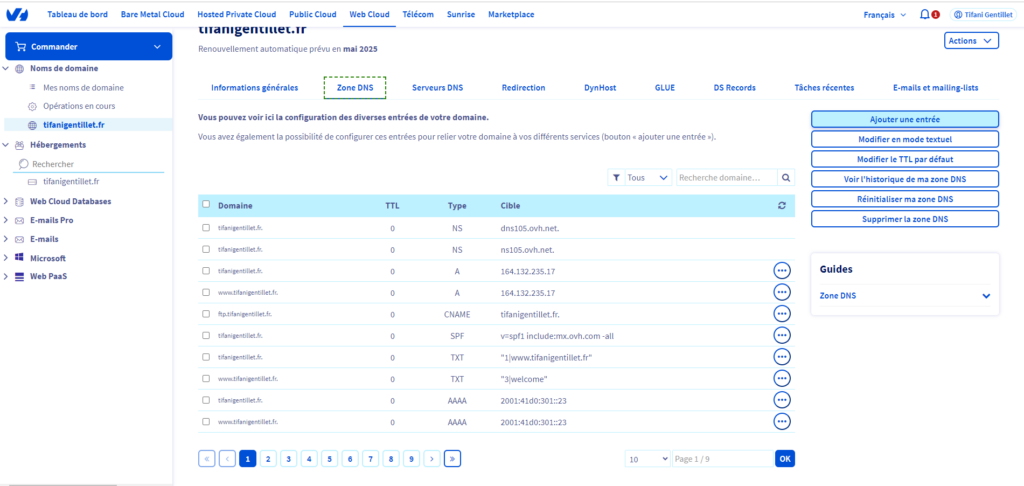Check the box for dns105.ovh.net NS row
1024x486 pixels.
tap(206, 228)
